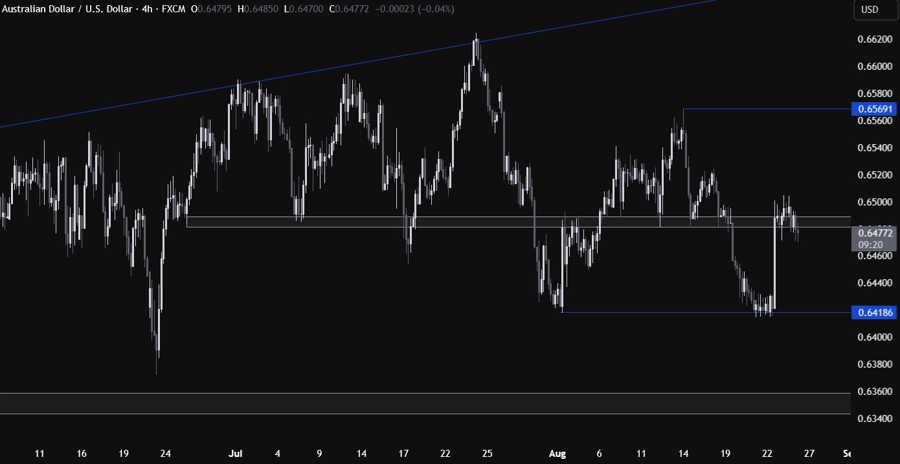Click the 0.63400 tick on price scale
Viewport: 900px width, 464px height.
click(873, 419)
